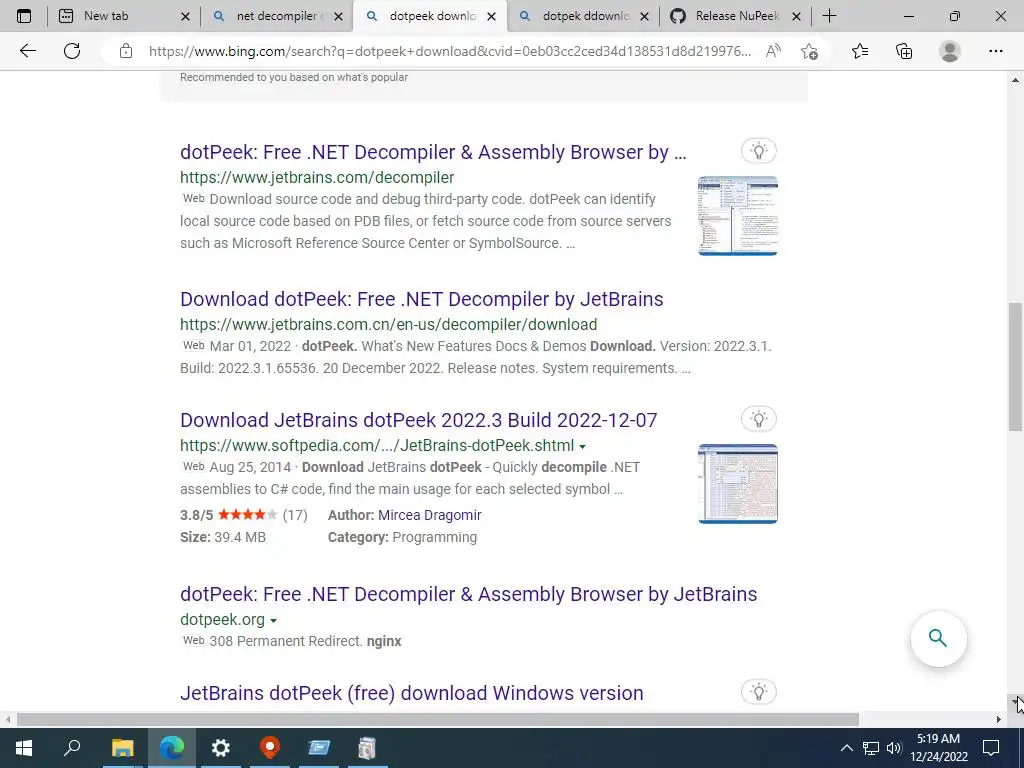Viewport: 1024px width, 768px height.
Task: Click the vertical scrollbar thumb
Action: pyautogui.click(x=1015, y=366)
